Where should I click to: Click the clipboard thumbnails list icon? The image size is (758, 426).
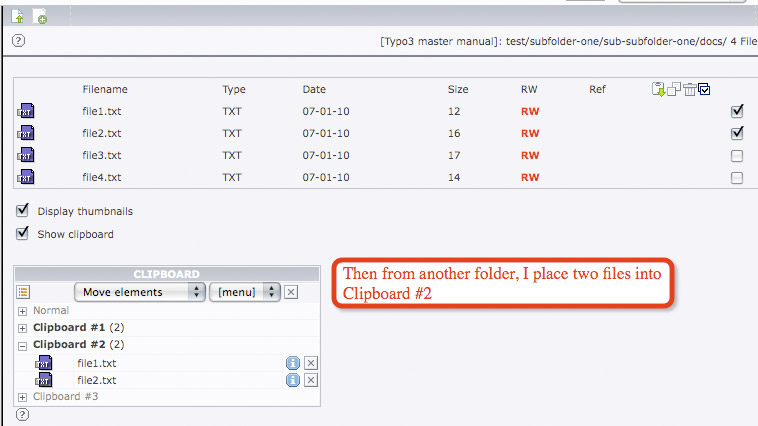click(24, 292)
